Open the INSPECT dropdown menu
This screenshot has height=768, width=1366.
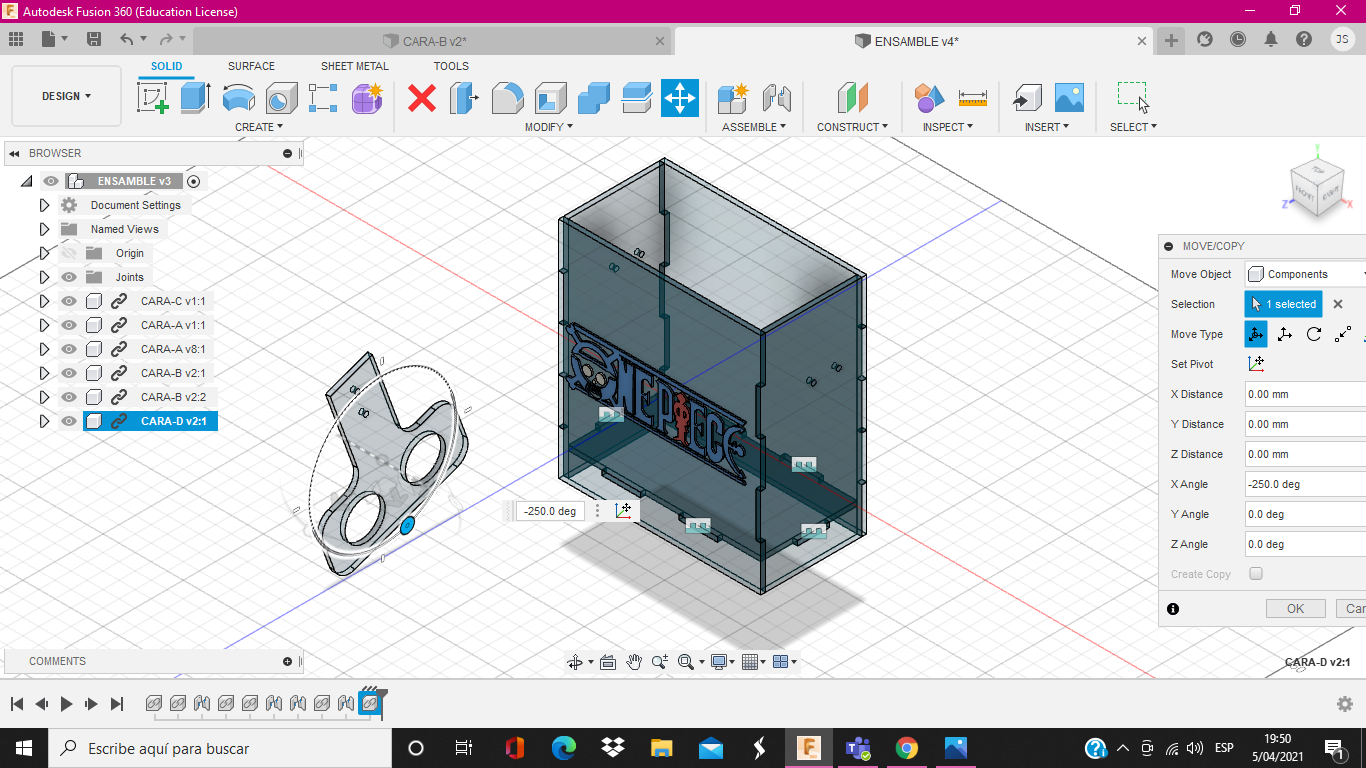[948, 127]
